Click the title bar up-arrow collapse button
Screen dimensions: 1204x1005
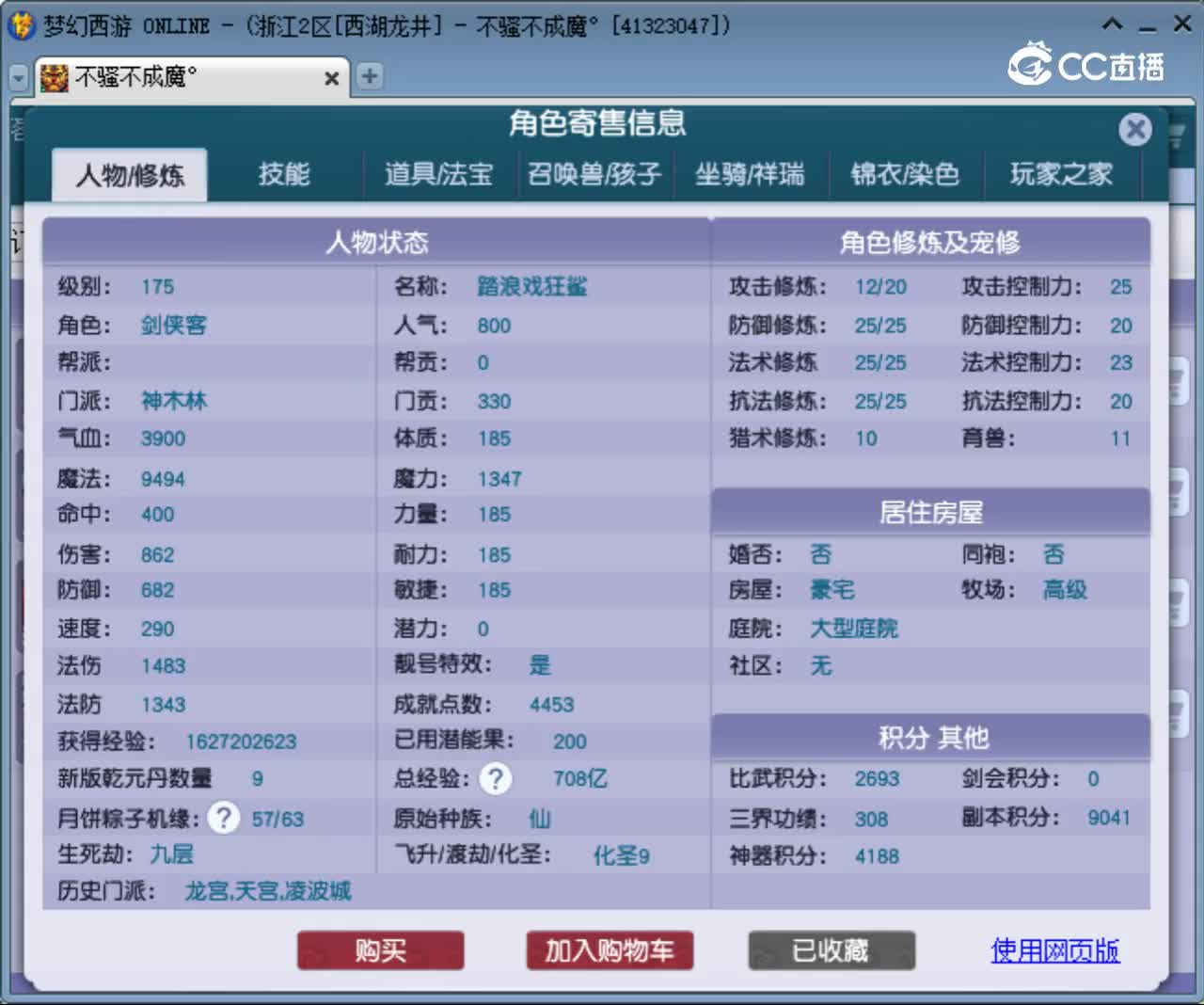(x=1112, y=24)
